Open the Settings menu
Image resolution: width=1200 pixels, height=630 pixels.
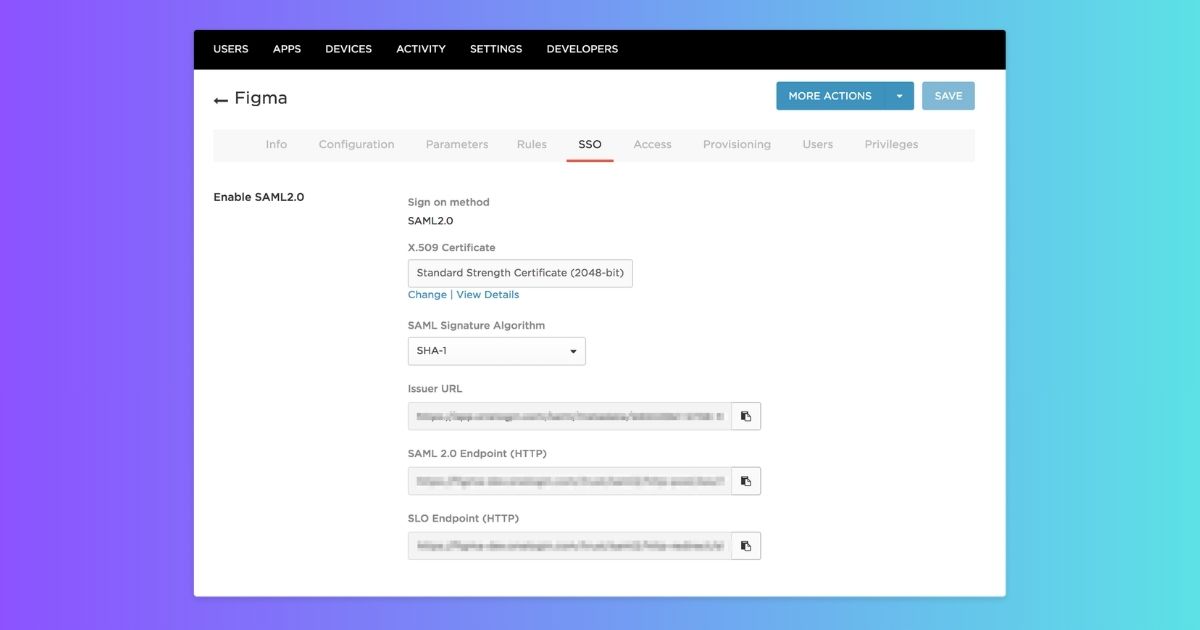tap(496, 49)
